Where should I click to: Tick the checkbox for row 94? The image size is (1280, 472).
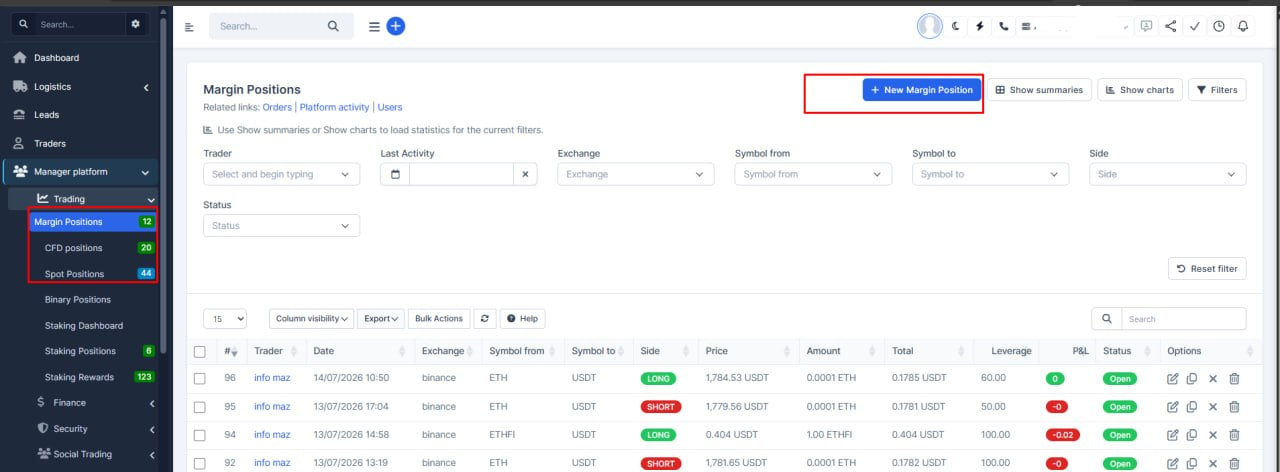(200, 435)
